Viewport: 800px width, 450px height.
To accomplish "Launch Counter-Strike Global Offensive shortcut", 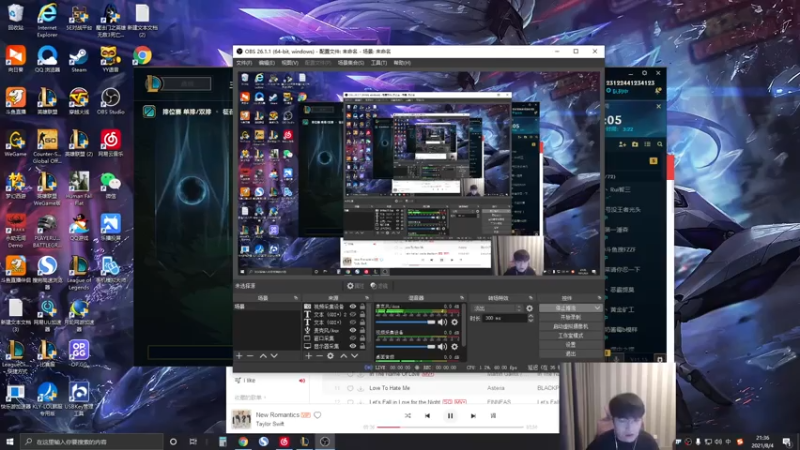I will [47, 147].
